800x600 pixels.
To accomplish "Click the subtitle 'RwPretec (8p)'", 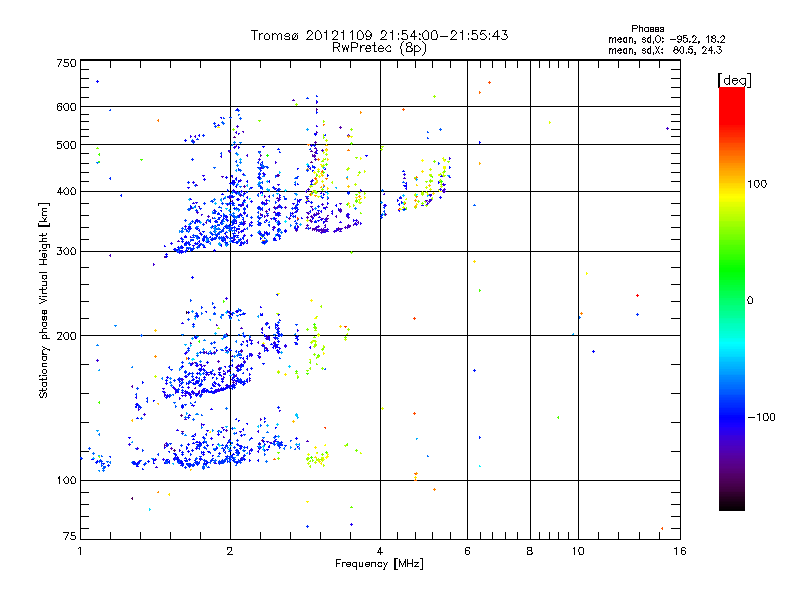I will tap(379, 48).
